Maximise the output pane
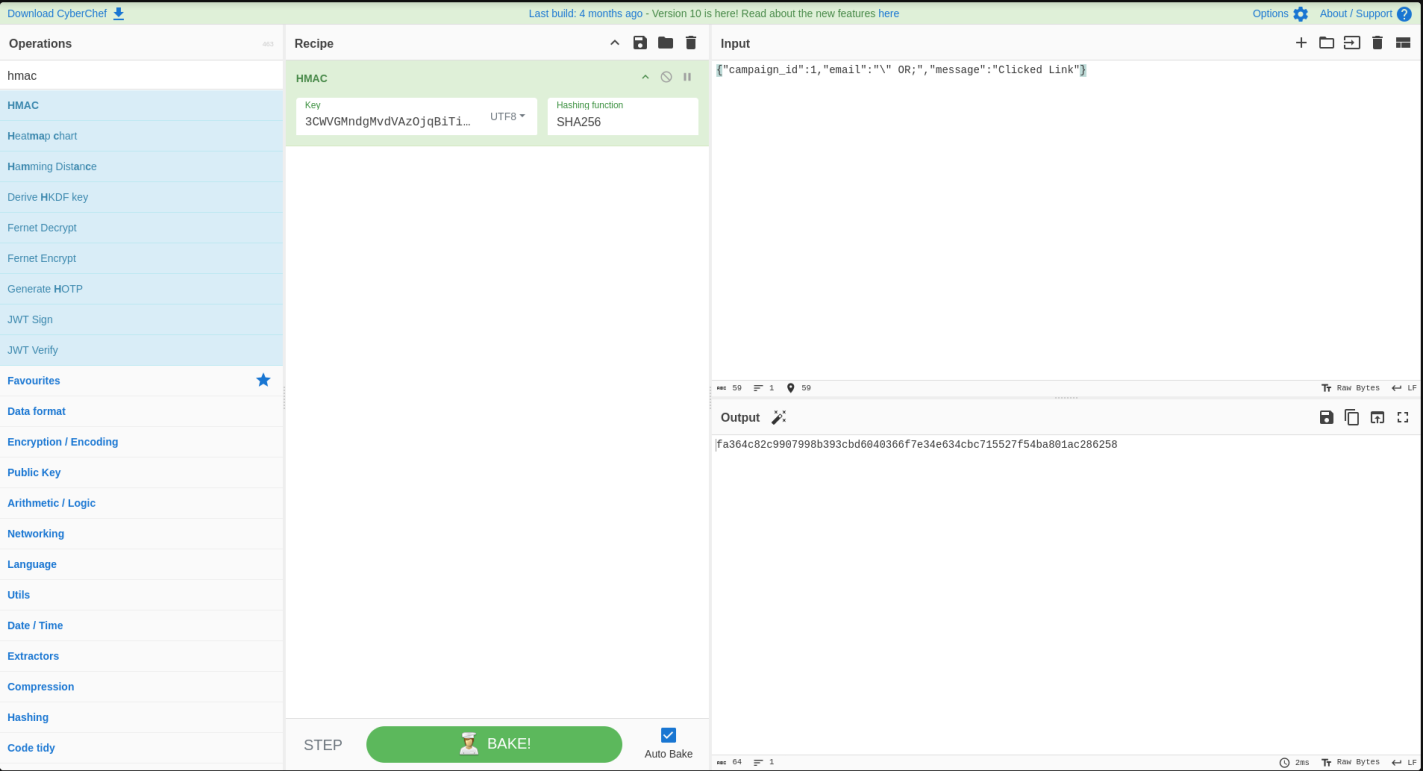This screenshot has width=1423, height=771. [x=1403, y=417]
